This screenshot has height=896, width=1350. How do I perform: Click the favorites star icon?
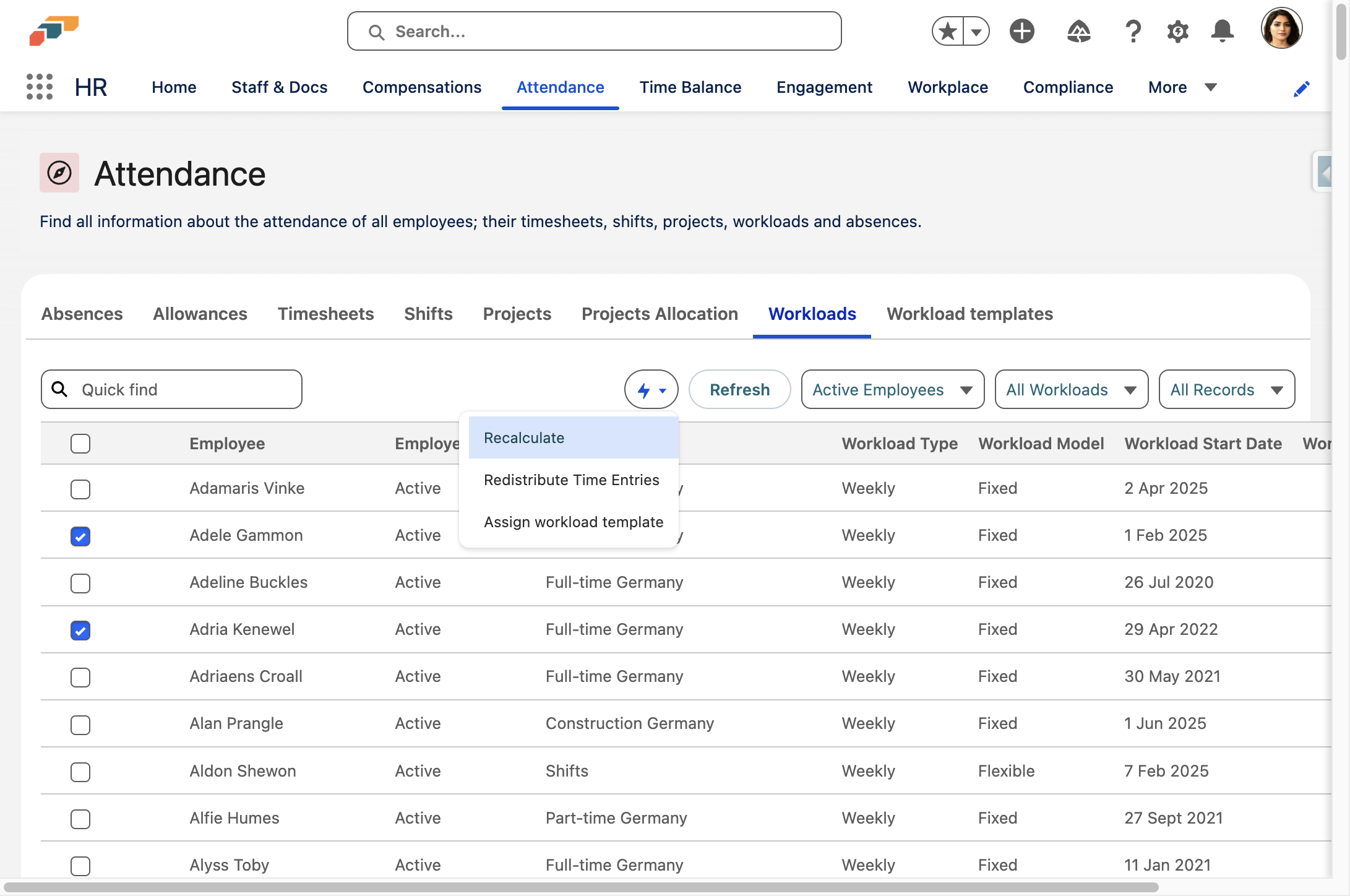coord(948,31)
